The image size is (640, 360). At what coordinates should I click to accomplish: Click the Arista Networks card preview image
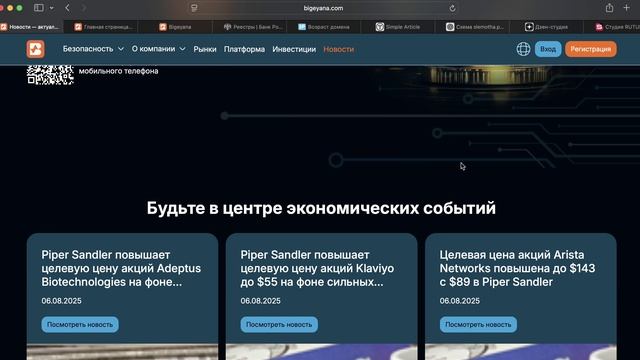coord(521,352)
